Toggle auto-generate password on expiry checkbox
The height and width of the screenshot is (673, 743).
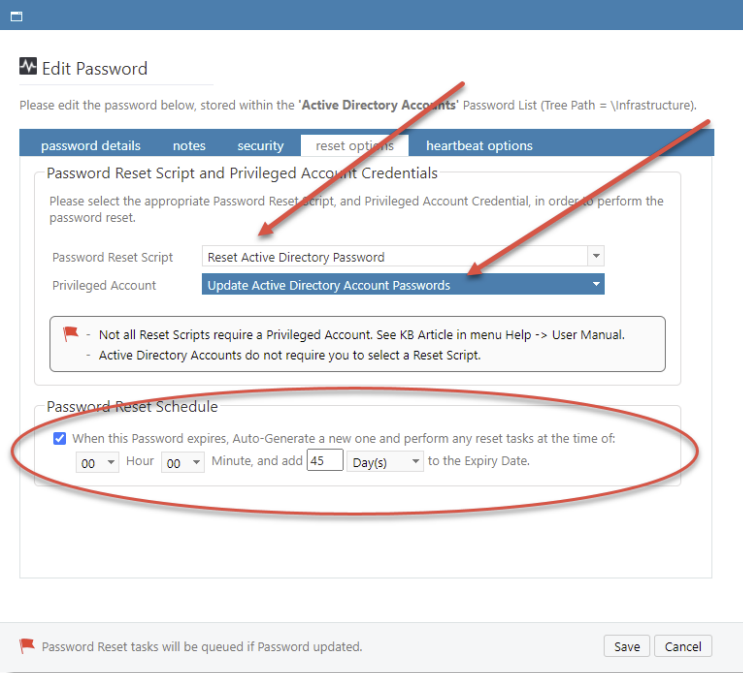point(60,438)
